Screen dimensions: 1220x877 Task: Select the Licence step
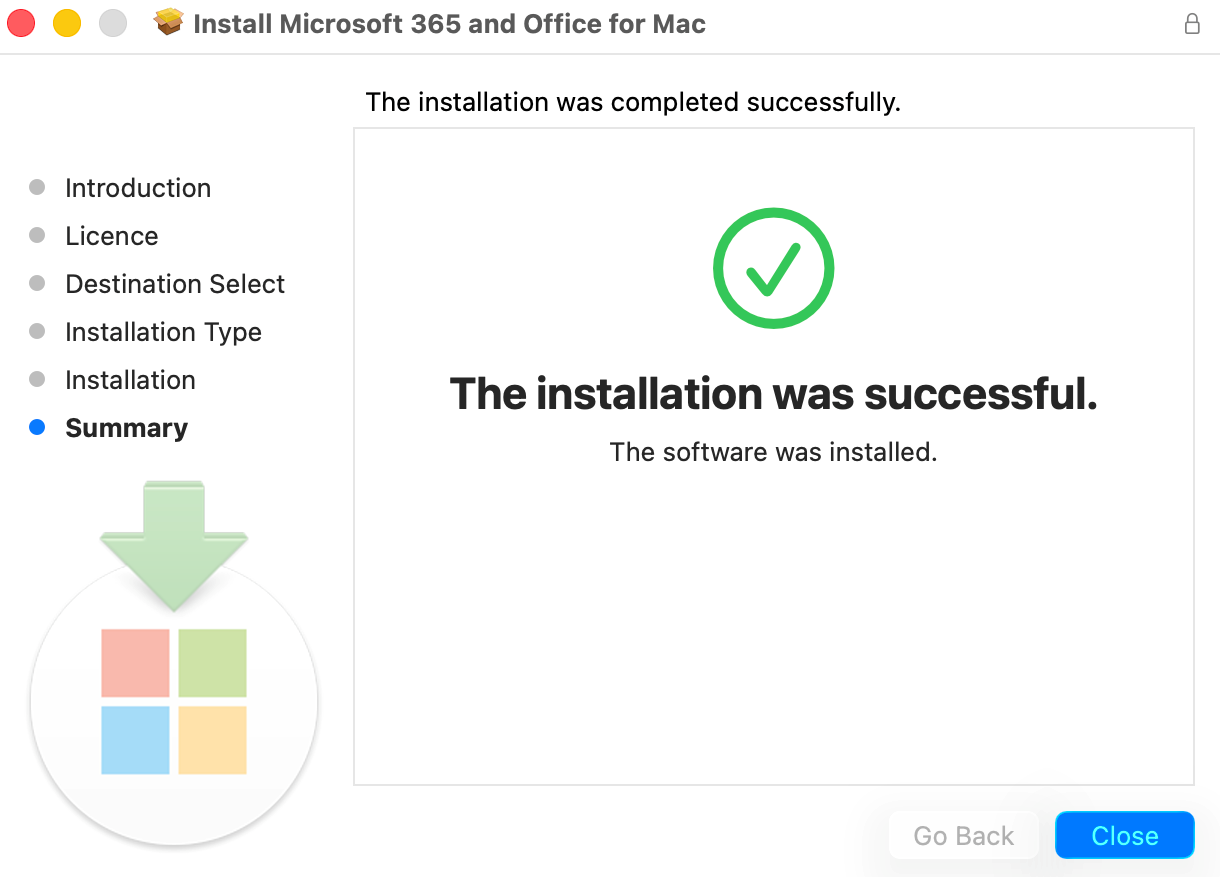pyautogui.click(x=112, y=236)
